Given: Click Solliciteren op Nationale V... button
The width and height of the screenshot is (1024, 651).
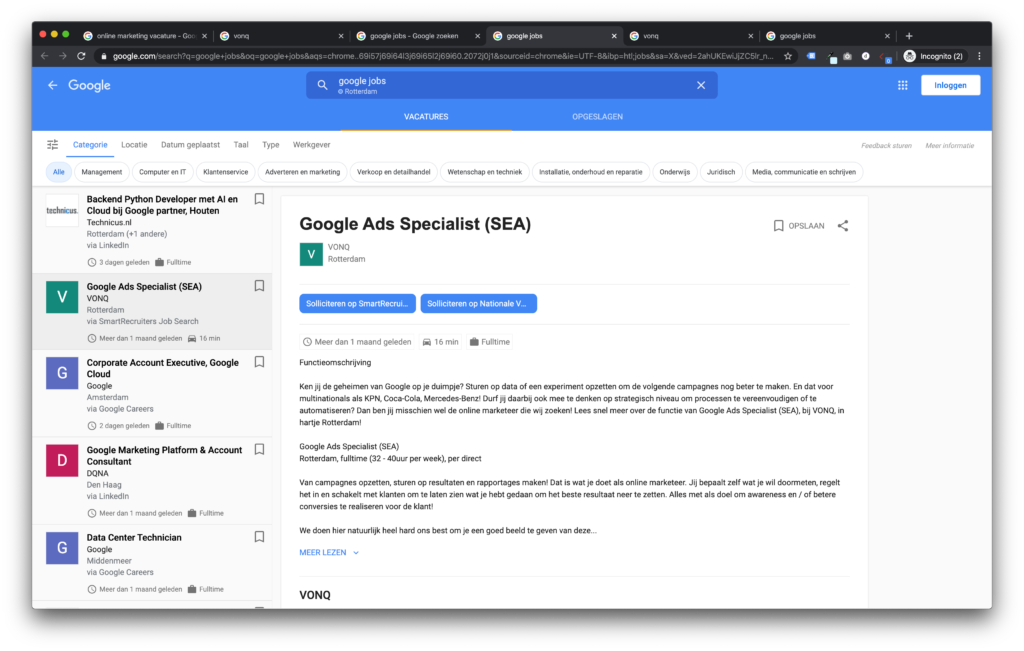Looking at the screenshot, I should tap(478, 304).
